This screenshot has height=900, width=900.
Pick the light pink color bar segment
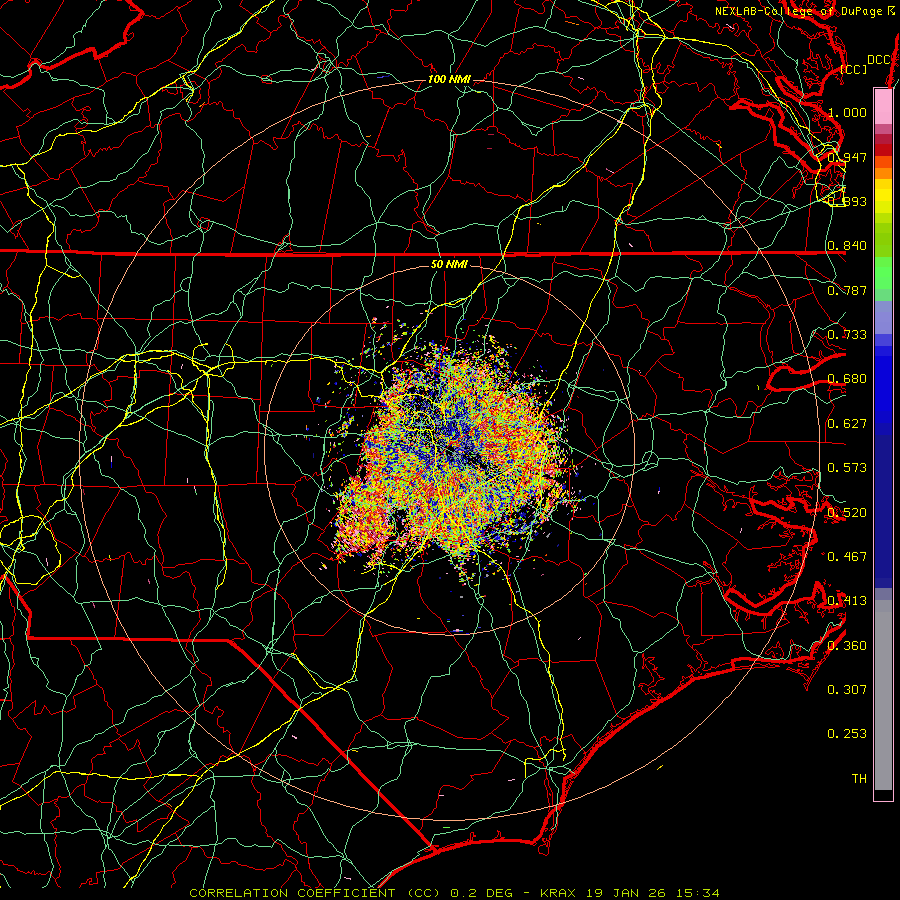click(x=883, y=107)
